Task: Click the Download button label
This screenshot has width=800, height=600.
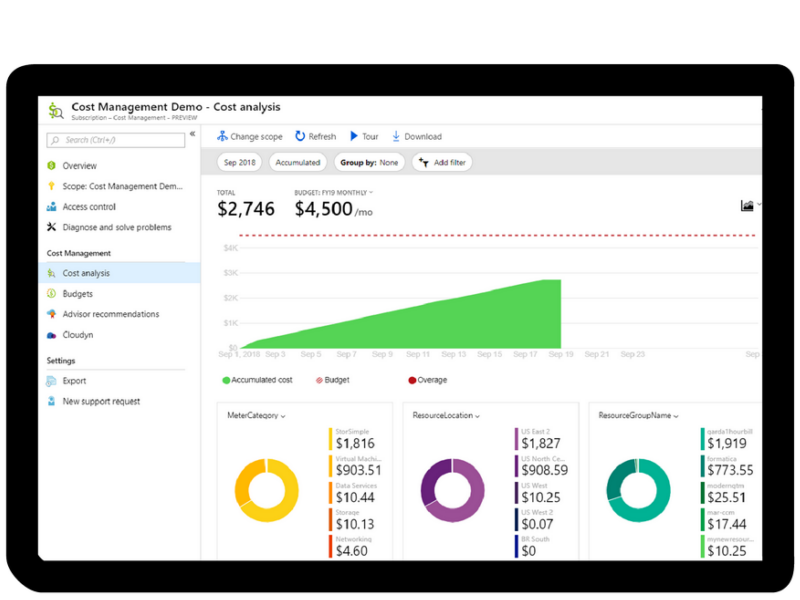Action: 423,136
